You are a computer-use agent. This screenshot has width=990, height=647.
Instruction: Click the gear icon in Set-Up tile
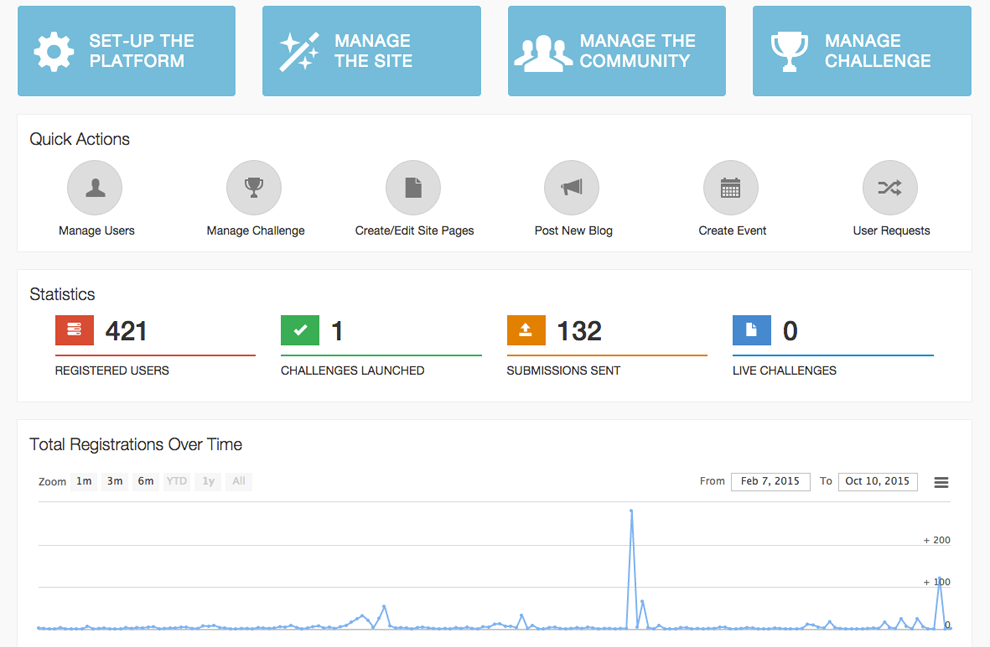click(x=54, y=51)
